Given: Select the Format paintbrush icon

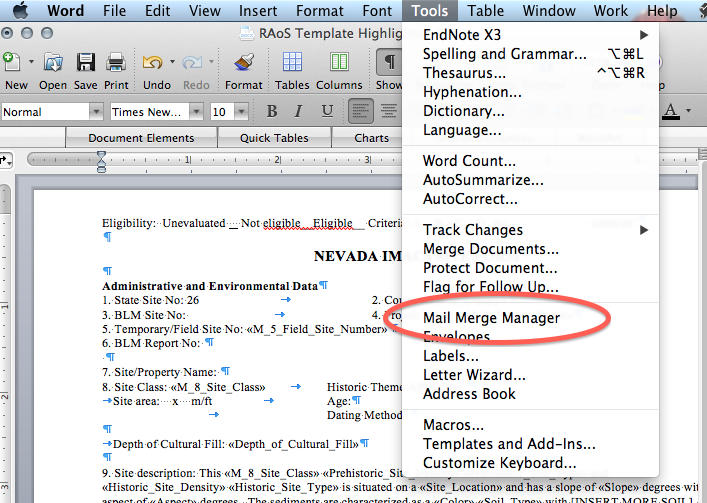Looking at the screenshot, I should (x=244, y=62).
